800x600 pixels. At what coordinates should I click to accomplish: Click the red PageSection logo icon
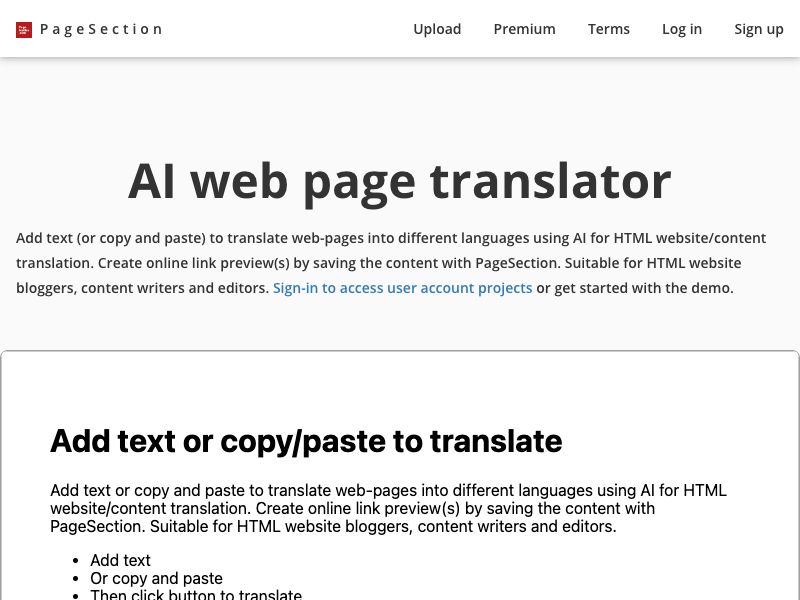tap(23, 29)
